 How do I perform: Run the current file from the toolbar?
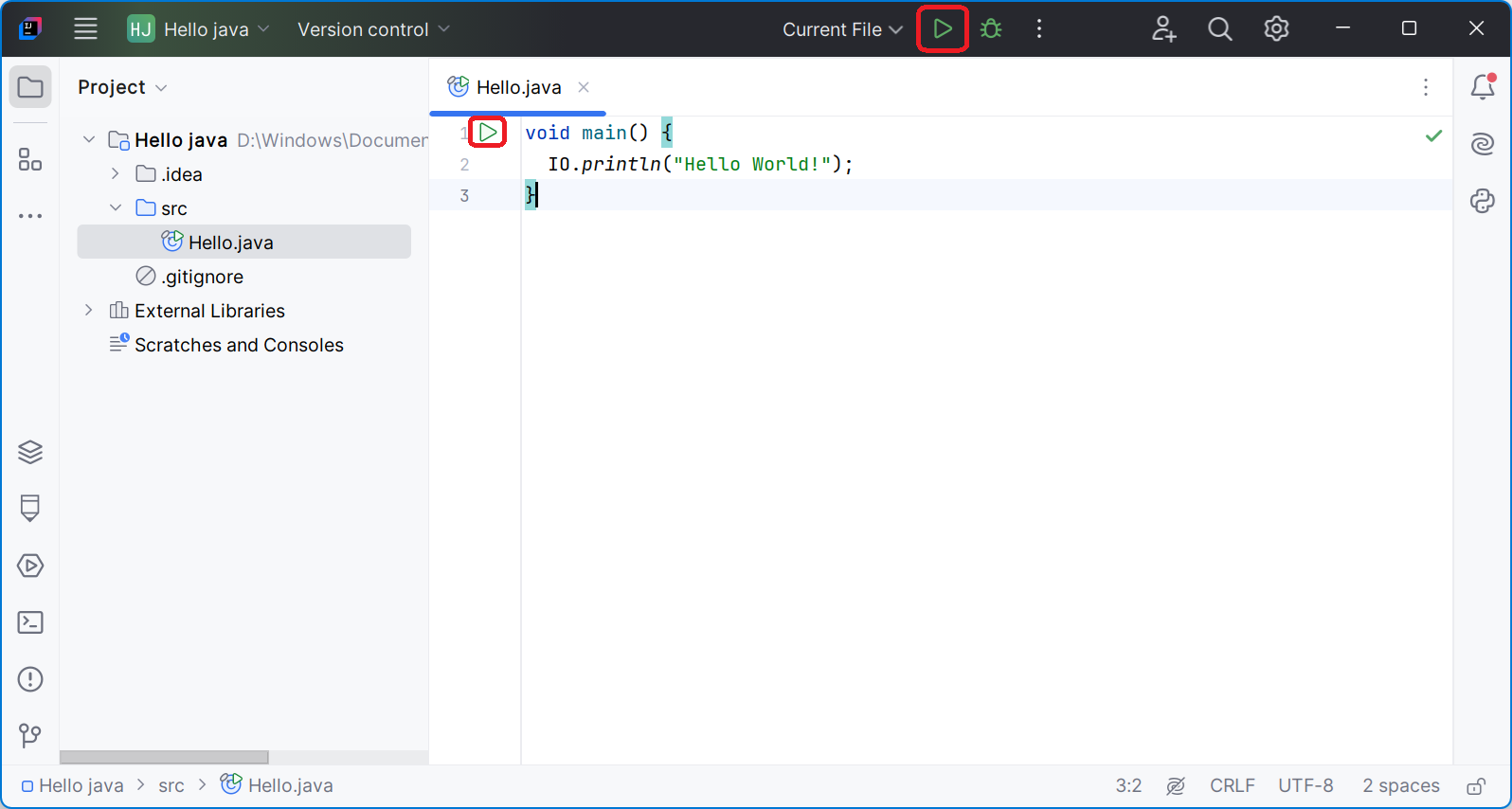coord(942,29)
